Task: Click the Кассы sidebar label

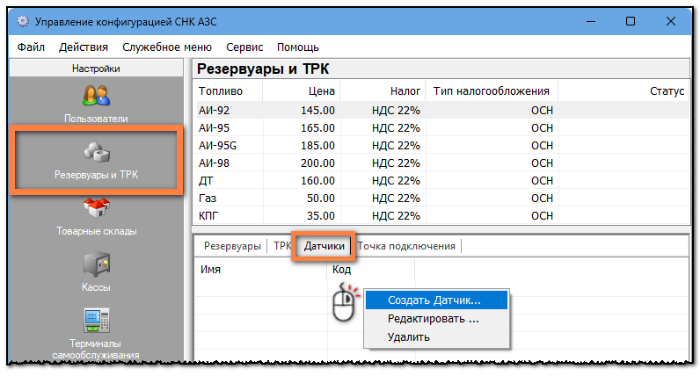Action: [96, 287]
